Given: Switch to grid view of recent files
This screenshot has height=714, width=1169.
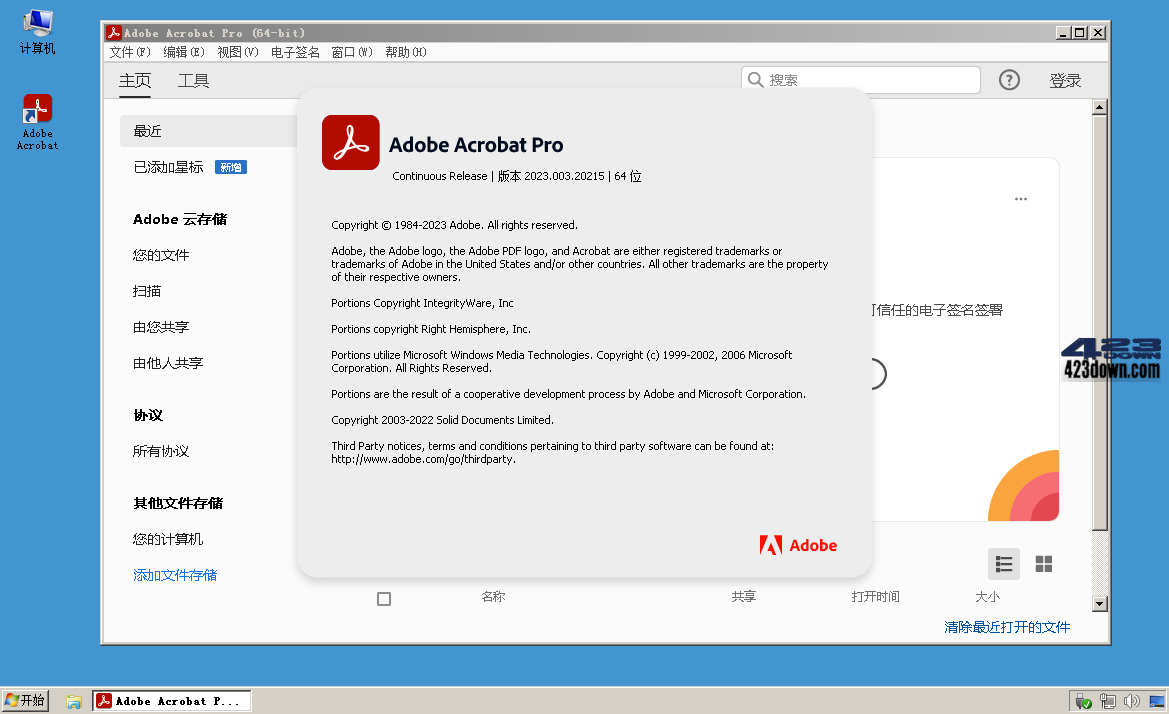Looking at the screenshot, I should (x=1043, y=564).
